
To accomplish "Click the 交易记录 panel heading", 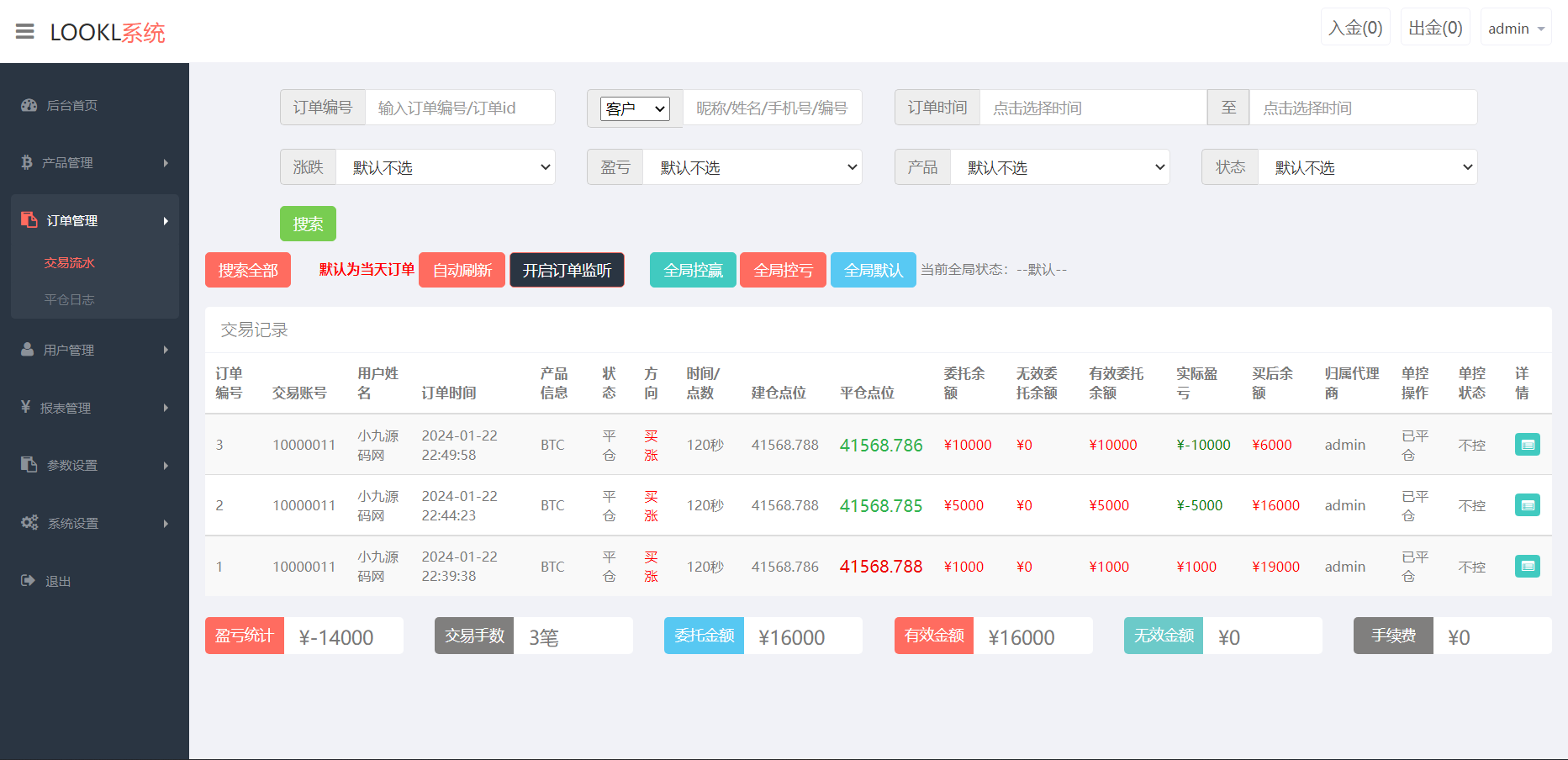I will point(254,330).
